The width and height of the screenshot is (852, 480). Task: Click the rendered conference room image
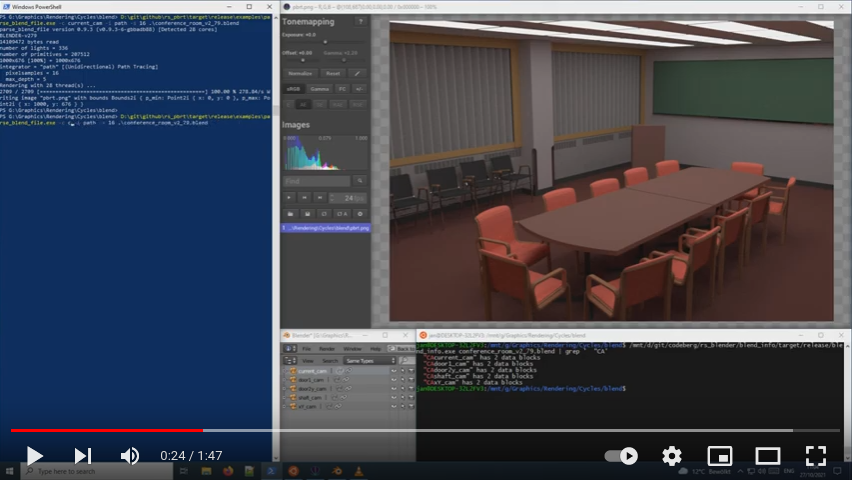coord(611,171)
